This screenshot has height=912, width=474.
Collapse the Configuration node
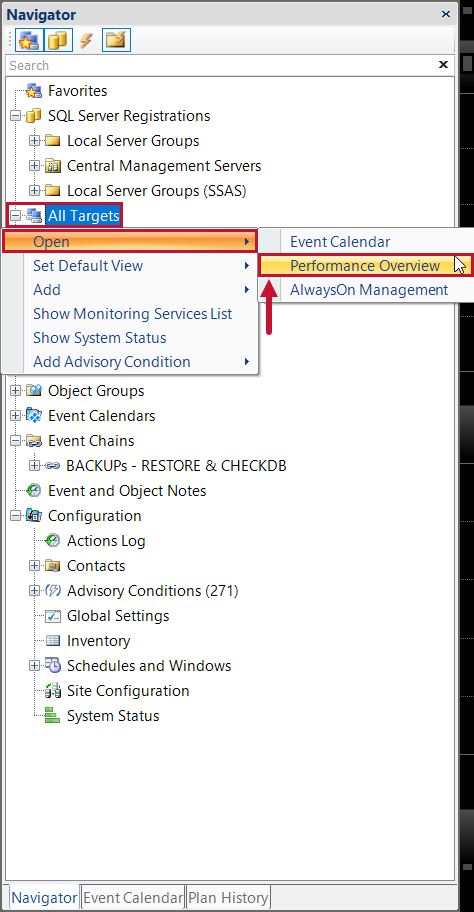16,516
